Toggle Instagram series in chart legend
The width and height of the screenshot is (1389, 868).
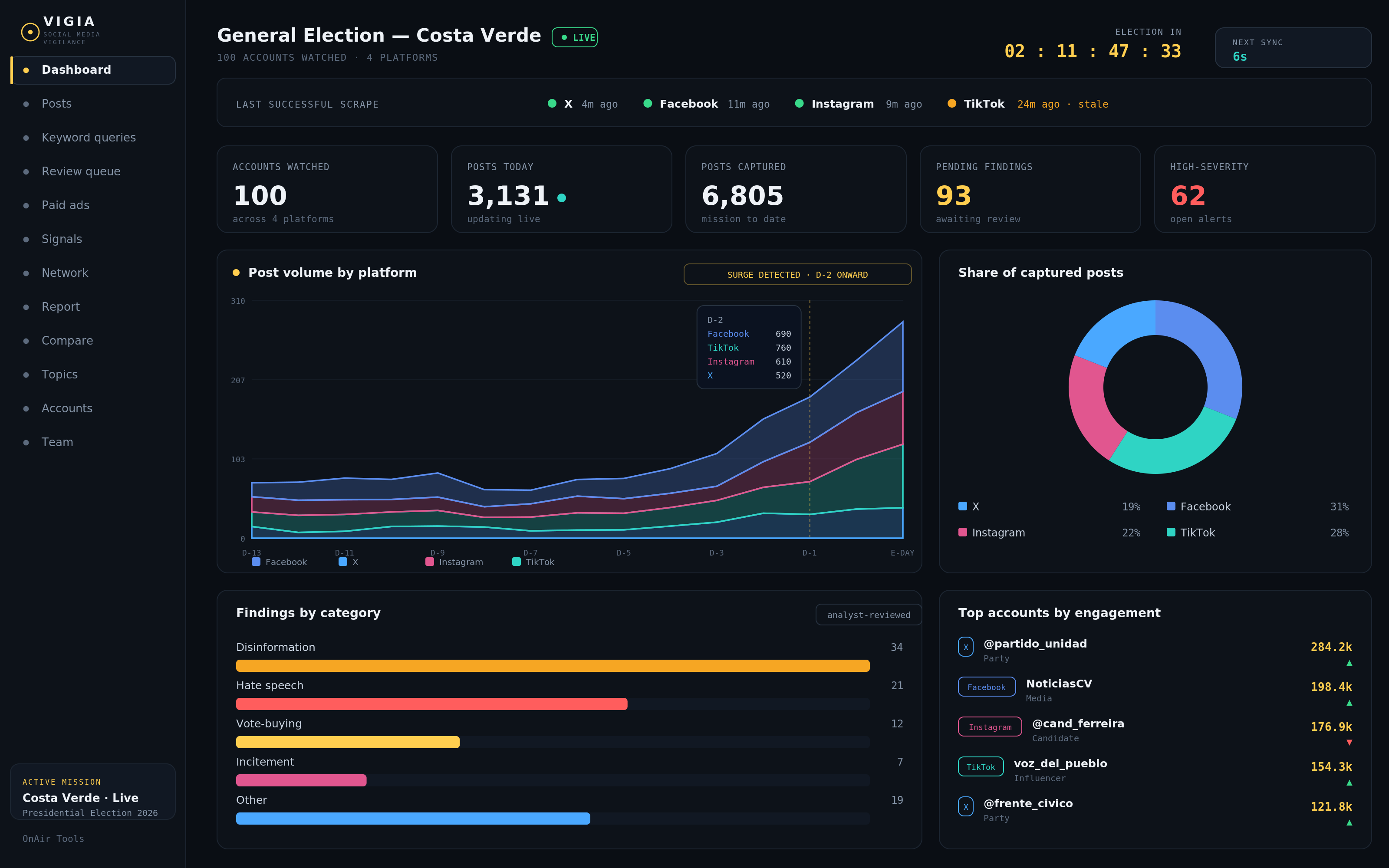click(454, 562)
